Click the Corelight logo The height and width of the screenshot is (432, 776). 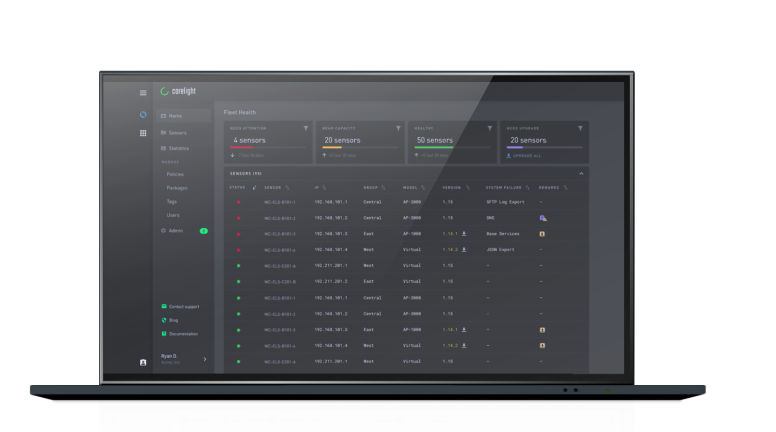(x=178, y=91)
